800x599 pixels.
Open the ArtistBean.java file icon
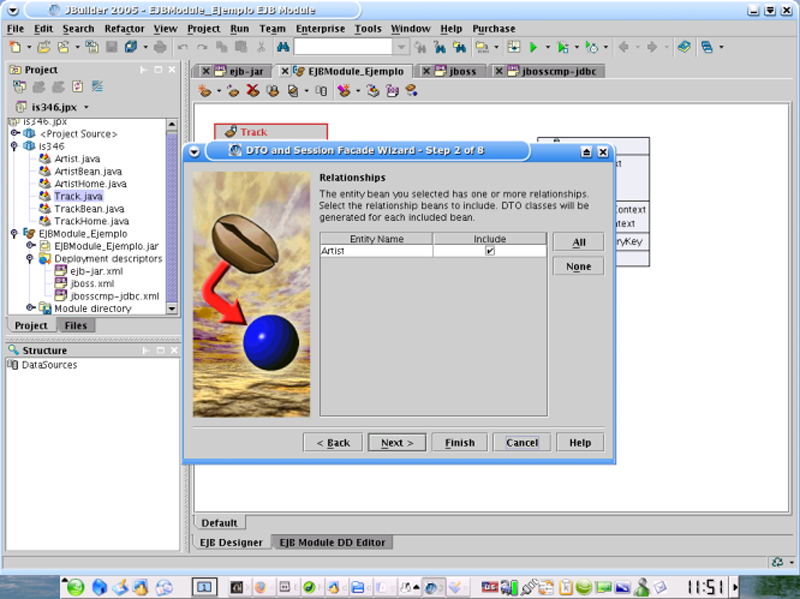coord(45,171)
